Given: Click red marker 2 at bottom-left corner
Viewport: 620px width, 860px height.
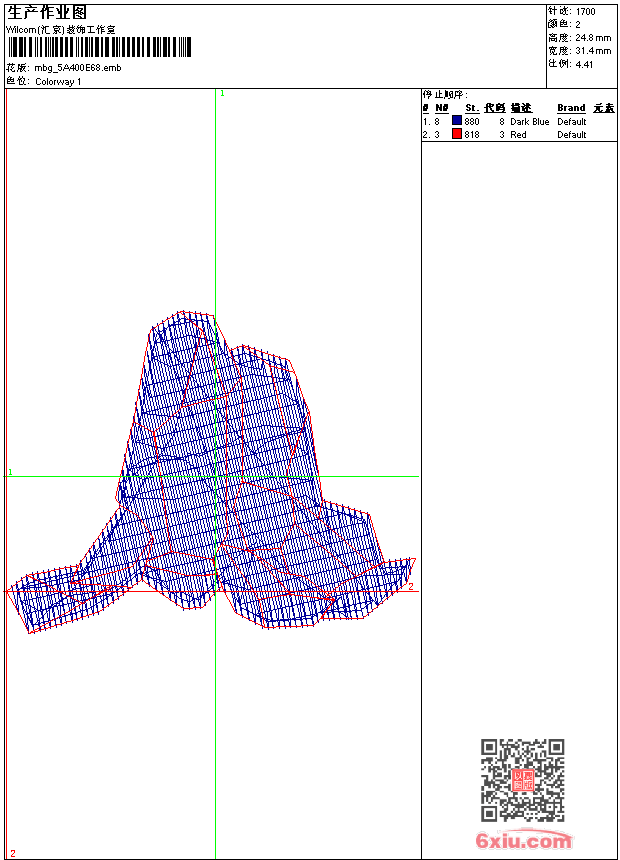Looking at the screenshot, I should click(x=13, y=853).
